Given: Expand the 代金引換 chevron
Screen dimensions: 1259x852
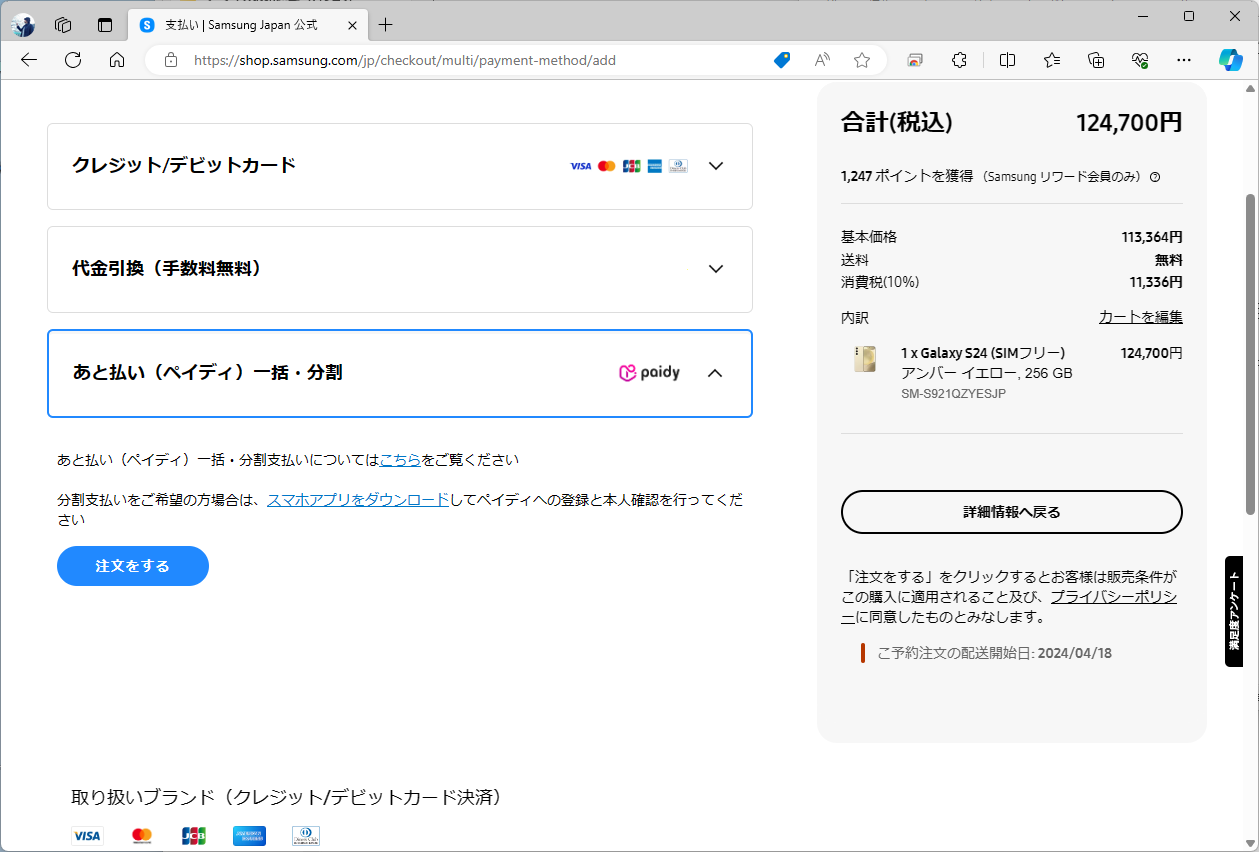Looking at the screenshot, I should 715,269.
